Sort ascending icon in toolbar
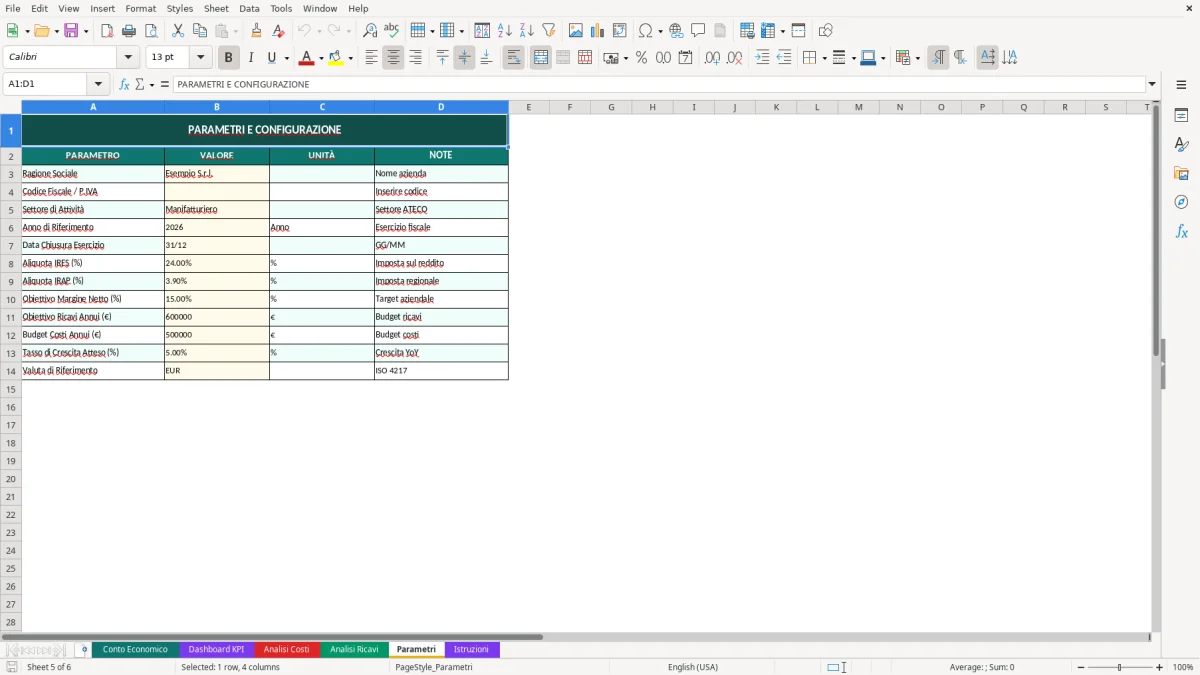Screen dimensions: 1200x675 tap(505, 31)
